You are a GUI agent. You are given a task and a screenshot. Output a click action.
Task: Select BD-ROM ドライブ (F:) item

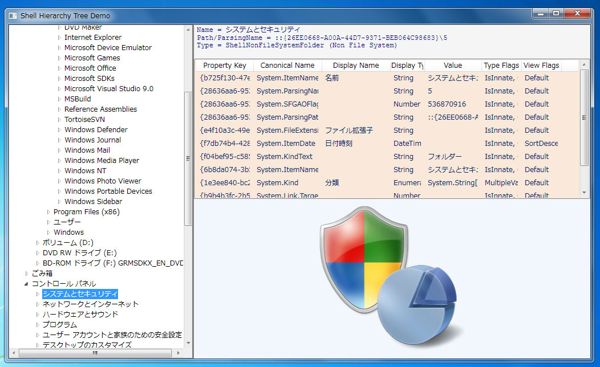pos(113,263)
